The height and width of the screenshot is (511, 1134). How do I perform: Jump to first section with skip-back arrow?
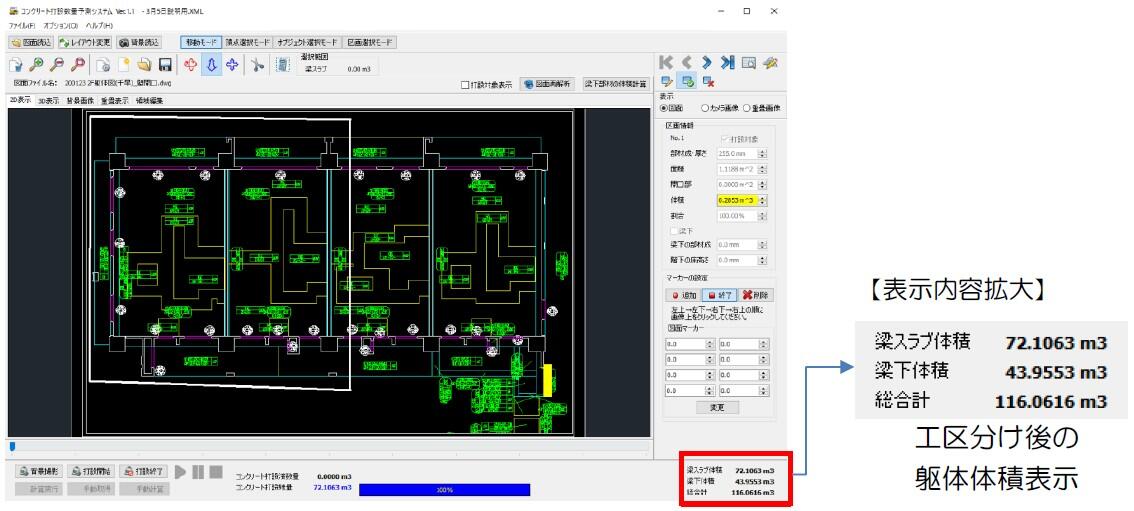tap(665, 63)
